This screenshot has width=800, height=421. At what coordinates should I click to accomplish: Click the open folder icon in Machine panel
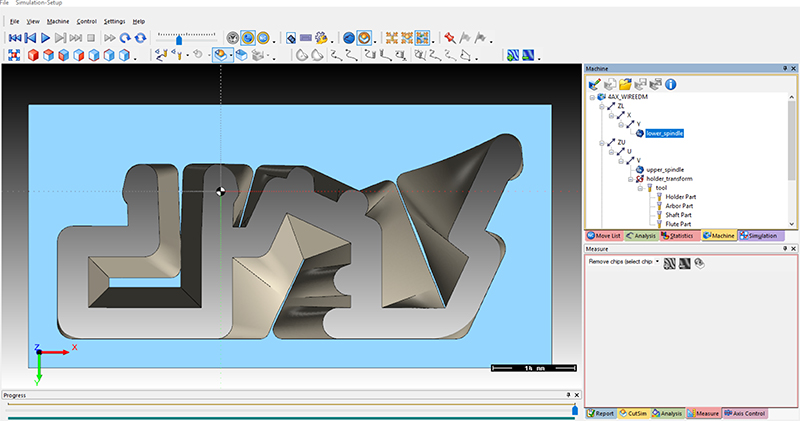tap(625, 84)
